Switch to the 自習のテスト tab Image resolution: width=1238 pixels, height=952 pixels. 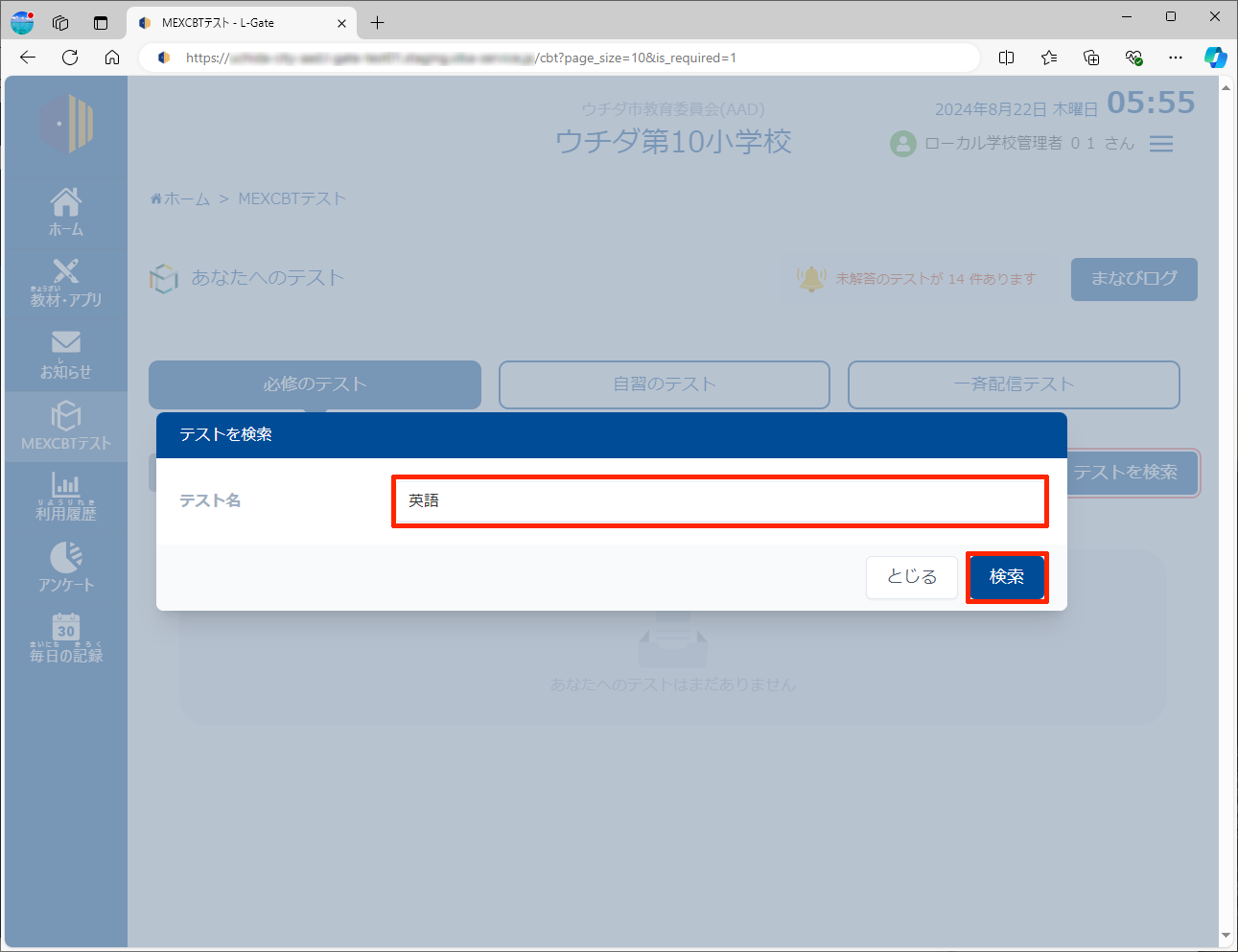click(664, 384)
